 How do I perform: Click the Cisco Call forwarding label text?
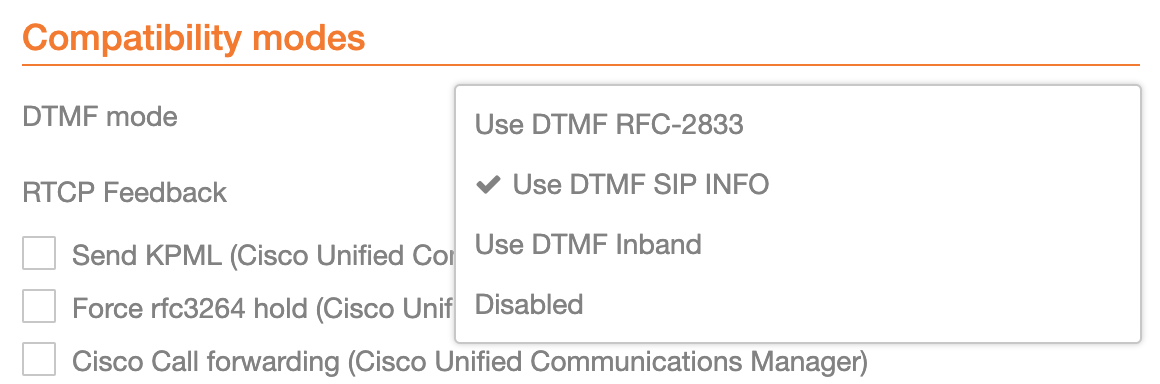(x=469, y=362)
